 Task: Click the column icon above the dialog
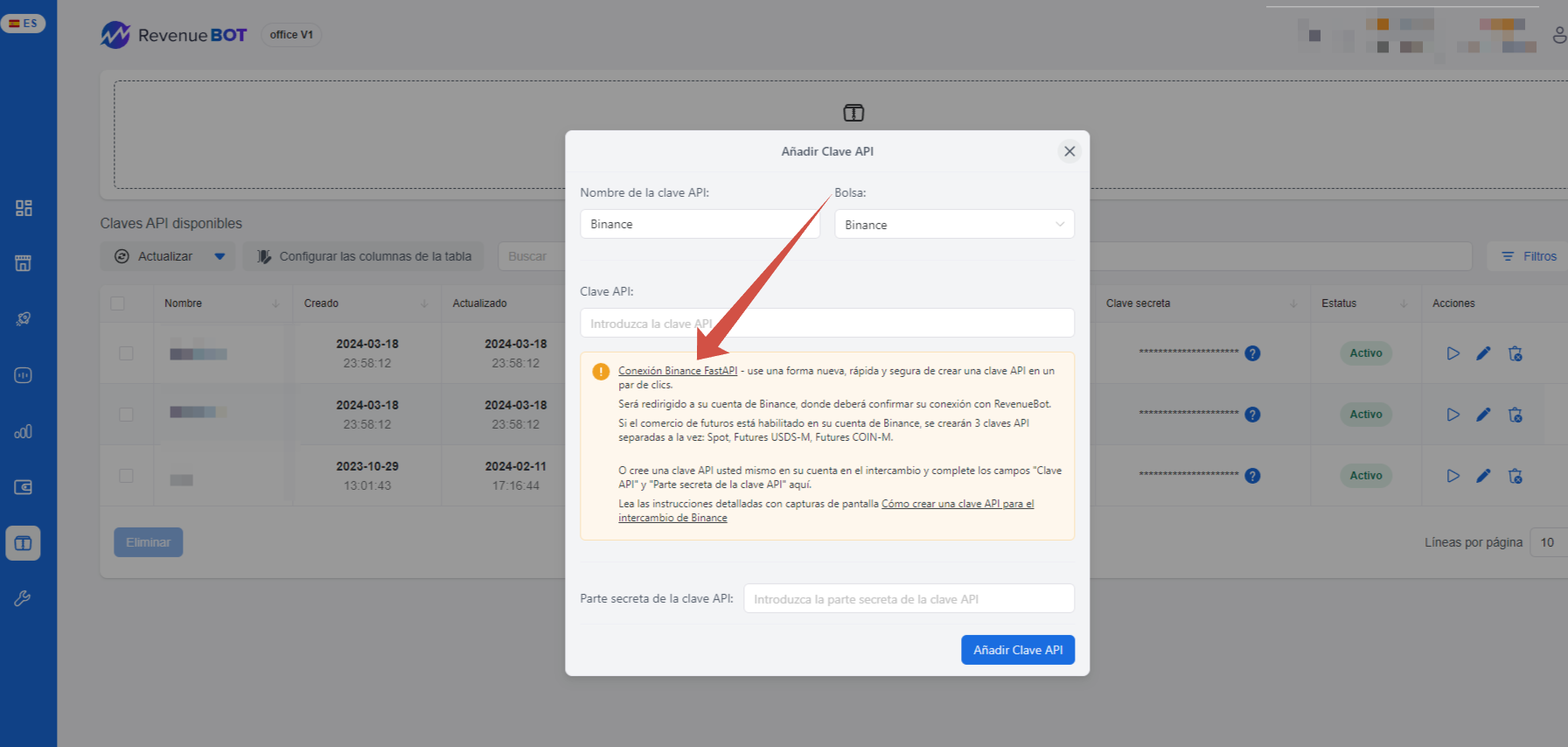click(x=854, y=113)
